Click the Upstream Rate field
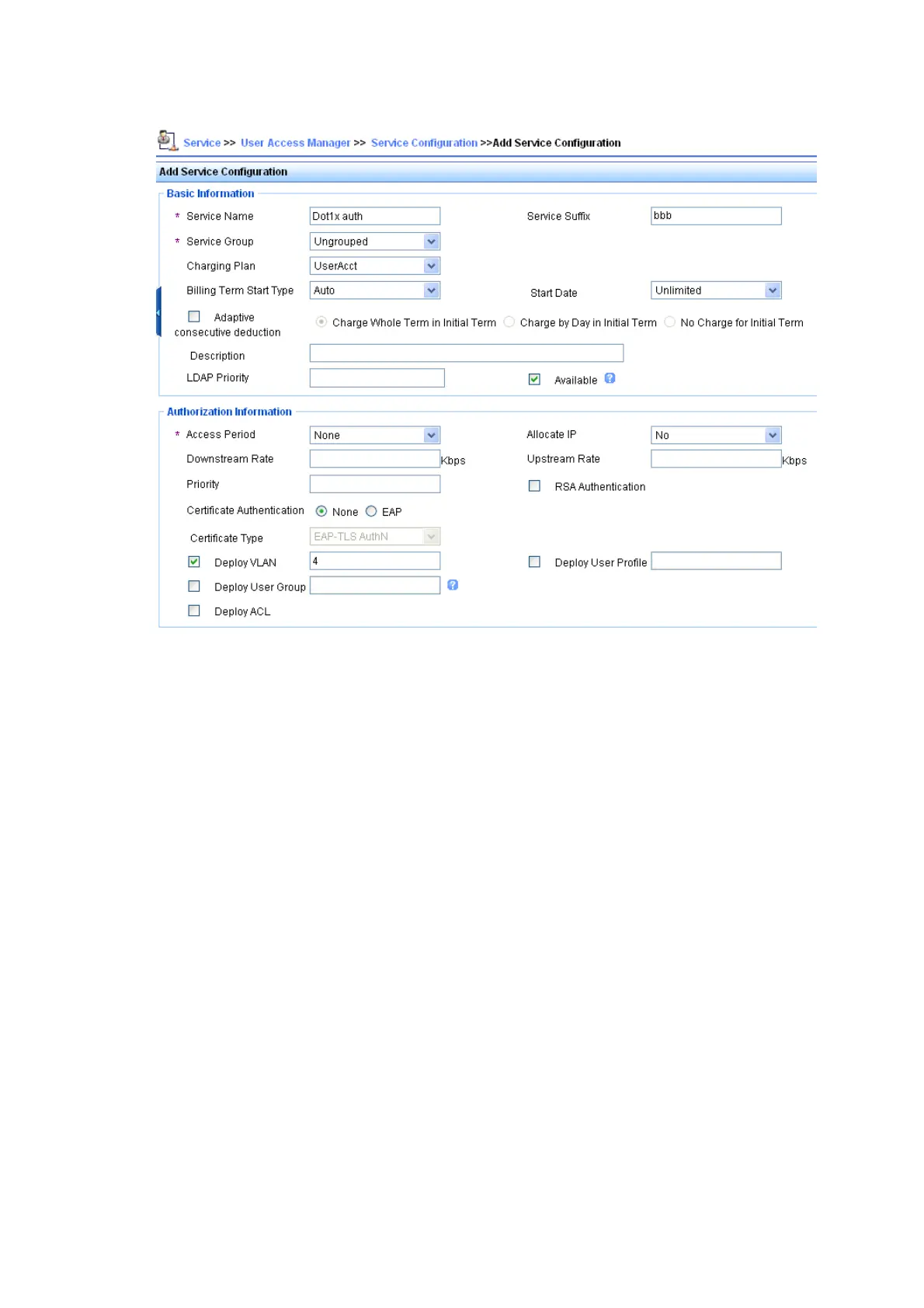The width and height of the screenshot is (924, 1308). point(716,459)
